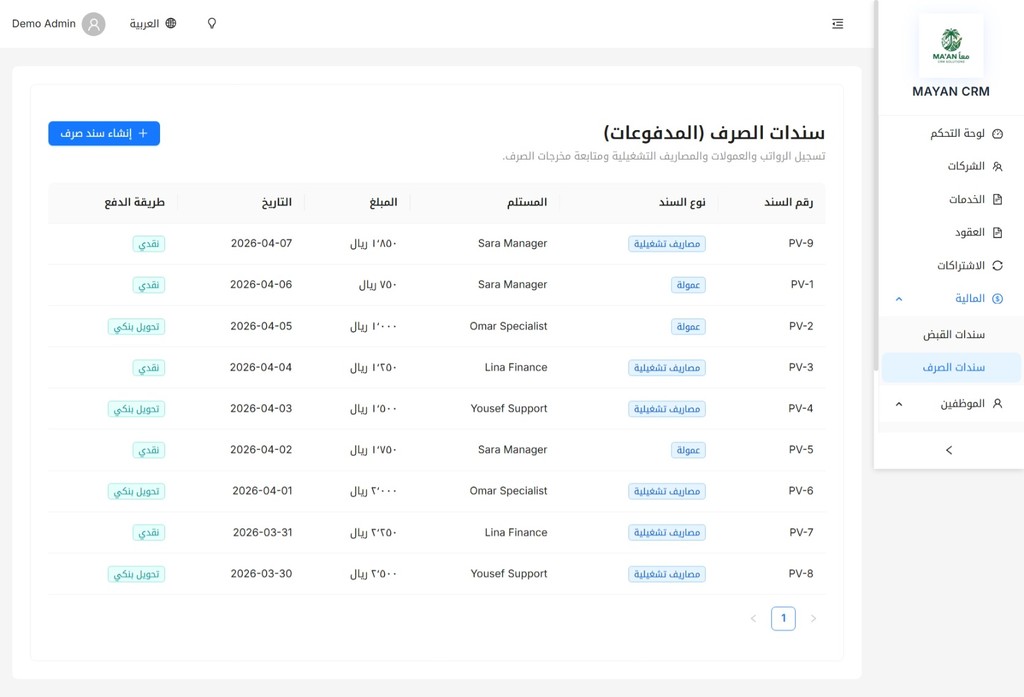Click the MA'AN logo image
The width and height of the screenshot is (1024, 697).
pyautogui.click(x=951, y=46)
